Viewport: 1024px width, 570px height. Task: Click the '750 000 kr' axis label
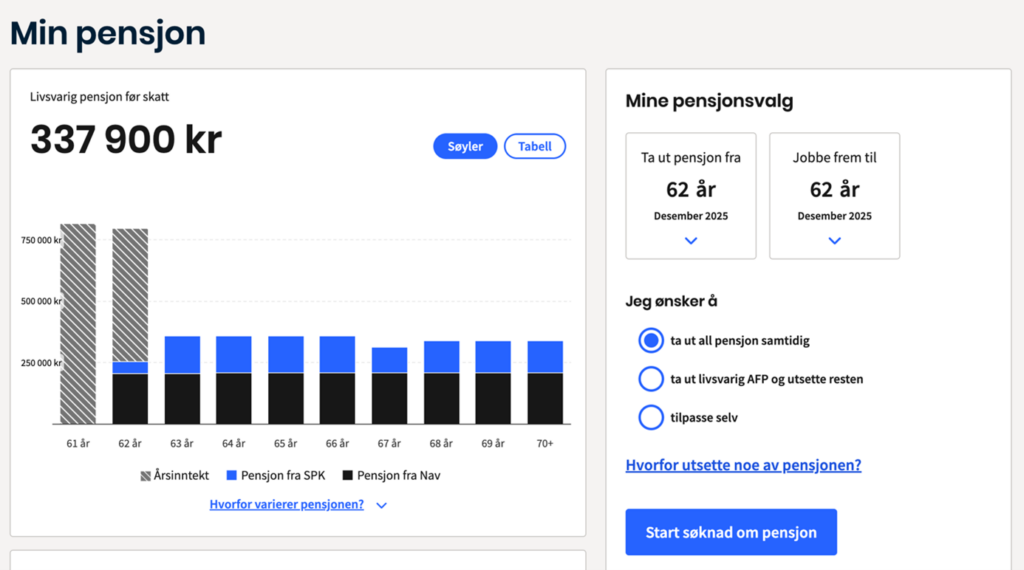(41, 240)
